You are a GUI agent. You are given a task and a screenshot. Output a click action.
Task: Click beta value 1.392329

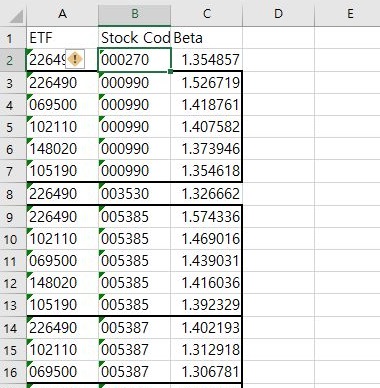coord(206,305)
